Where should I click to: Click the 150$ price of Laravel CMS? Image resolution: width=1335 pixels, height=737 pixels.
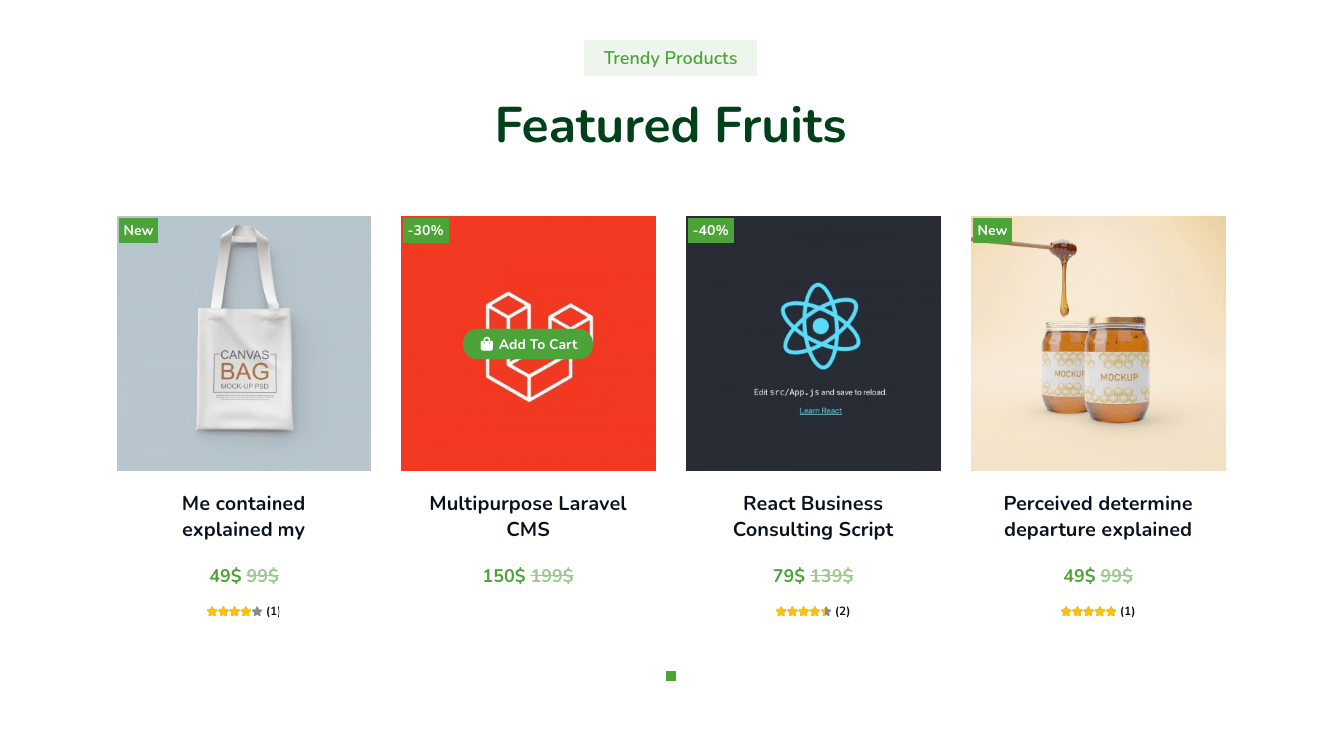pyautogui.click(x=504, y=576)
